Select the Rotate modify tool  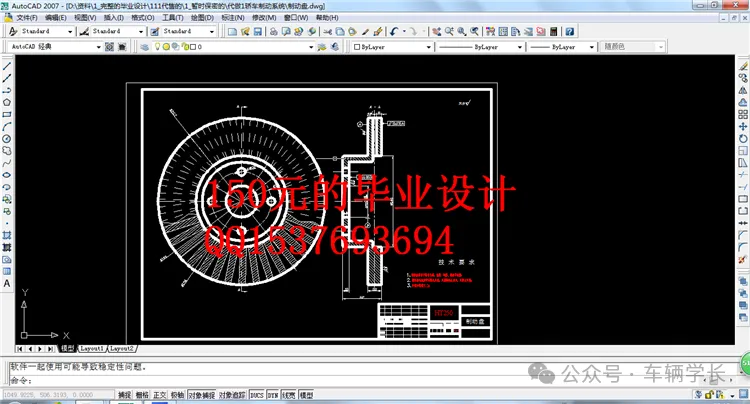[743, 139]
